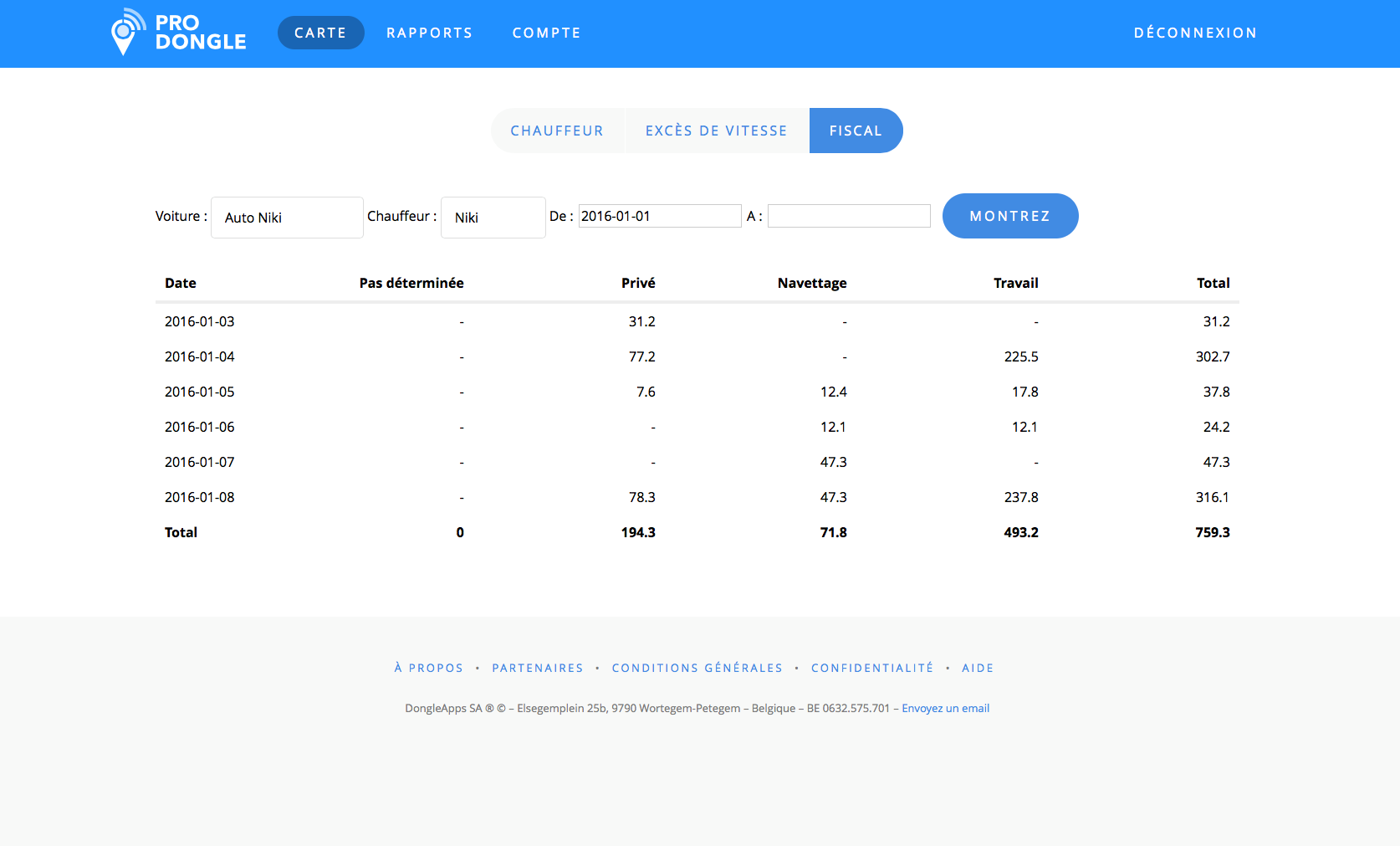Select the Fiscal report tab
Image resolution: width=1400 pixels, height=846 pixels.
pyautogui.click(x=856, y=131)
